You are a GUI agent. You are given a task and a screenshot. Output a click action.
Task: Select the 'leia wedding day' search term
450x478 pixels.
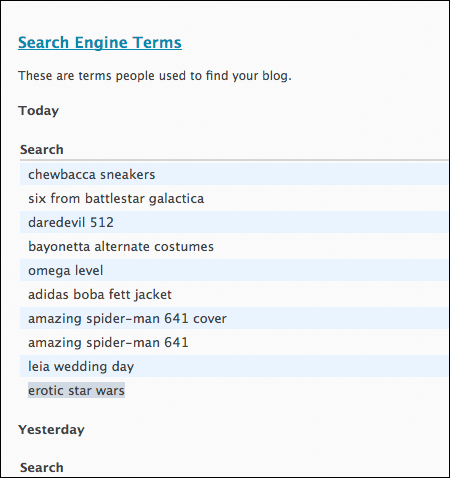(81, 366)
